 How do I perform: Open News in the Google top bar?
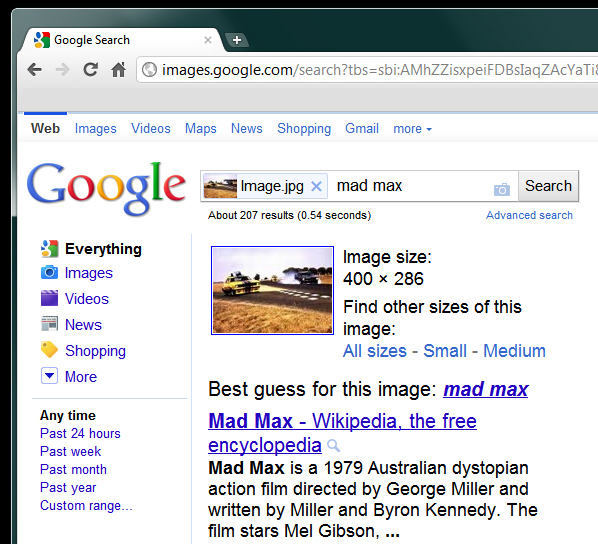point(246,128)
